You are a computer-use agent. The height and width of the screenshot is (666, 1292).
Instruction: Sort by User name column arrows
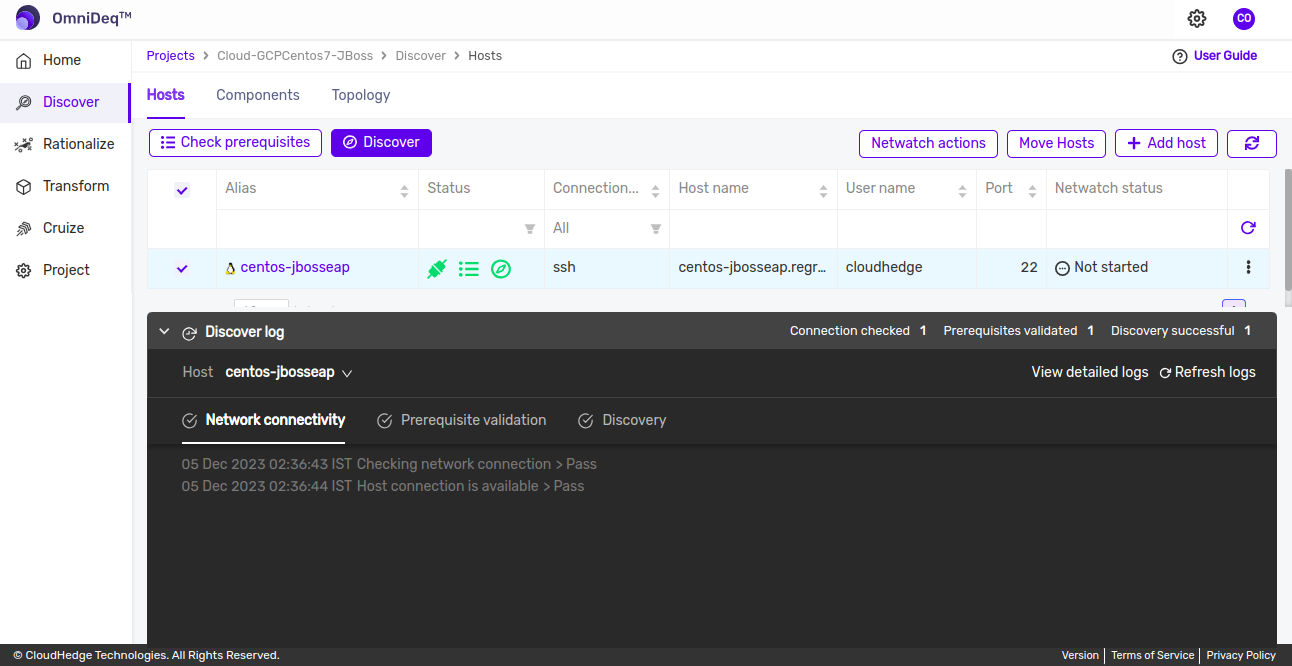coord(962,190)
